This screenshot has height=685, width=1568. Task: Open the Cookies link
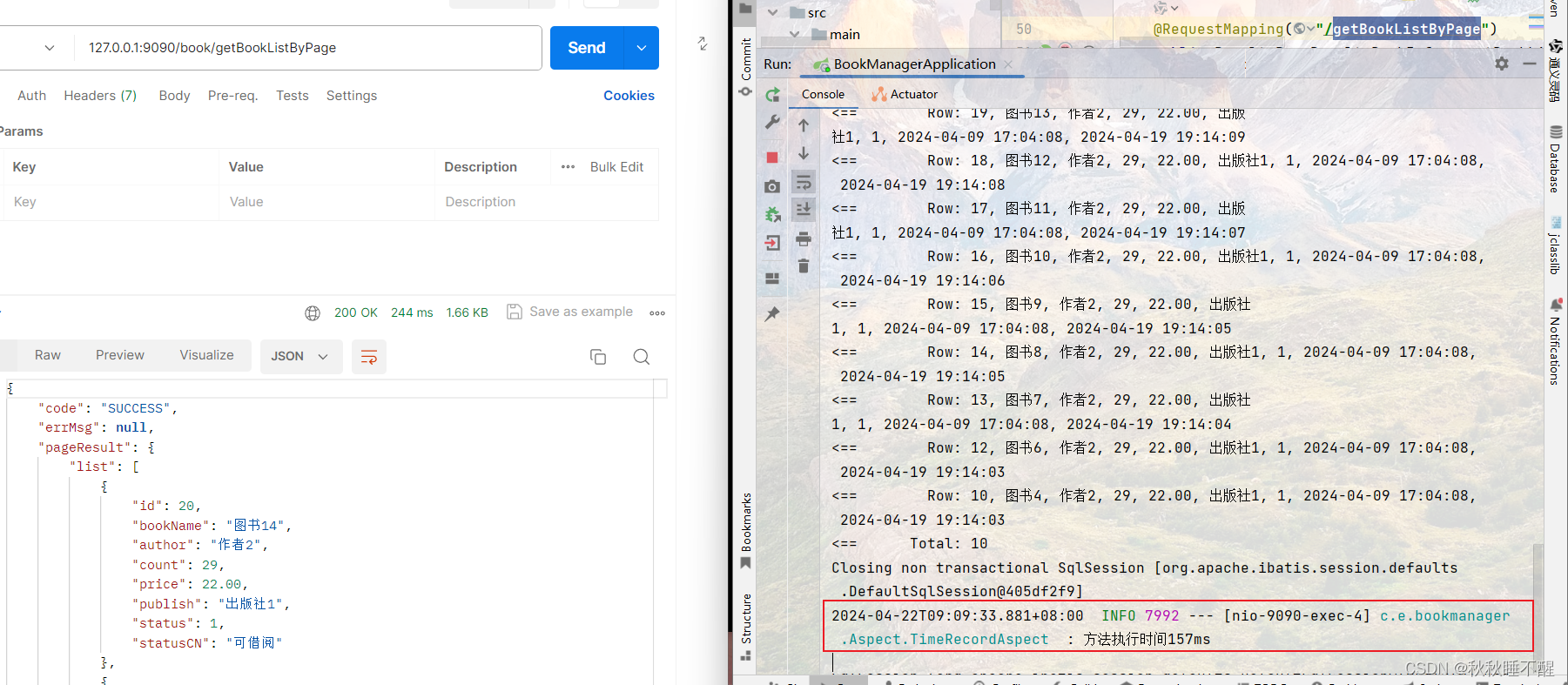[x=629, y=96]
